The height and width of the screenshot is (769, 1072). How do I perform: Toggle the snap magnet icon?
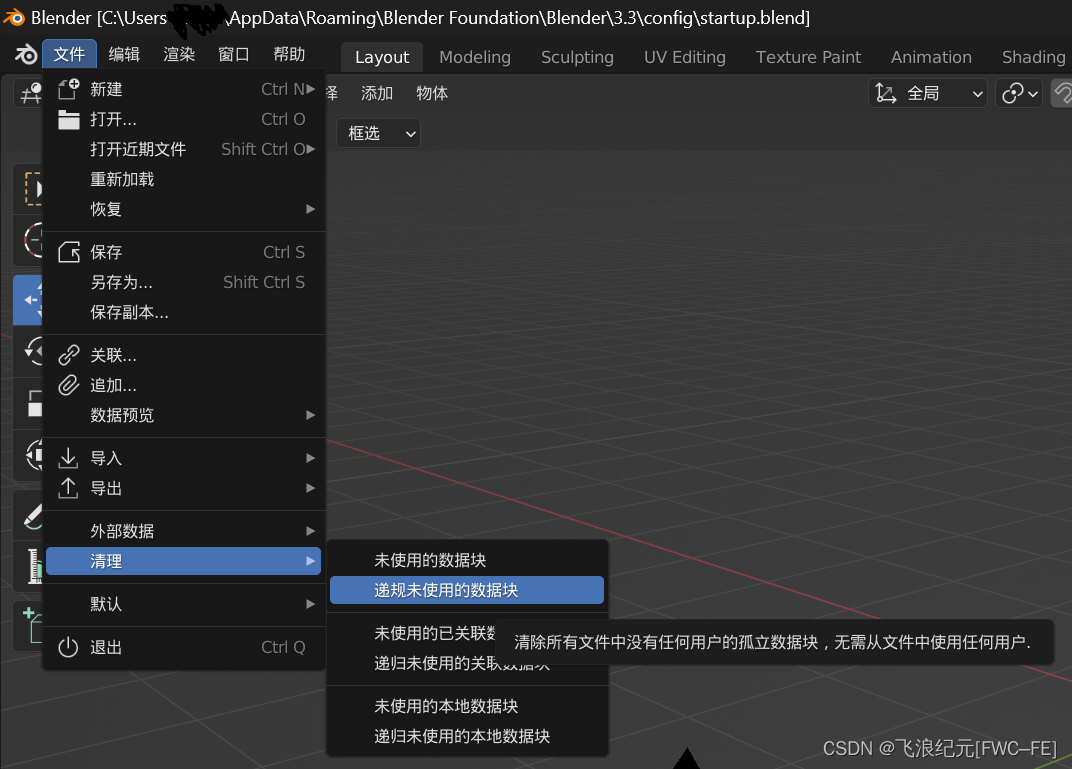pyautogui.click(x=1062, y=93)
